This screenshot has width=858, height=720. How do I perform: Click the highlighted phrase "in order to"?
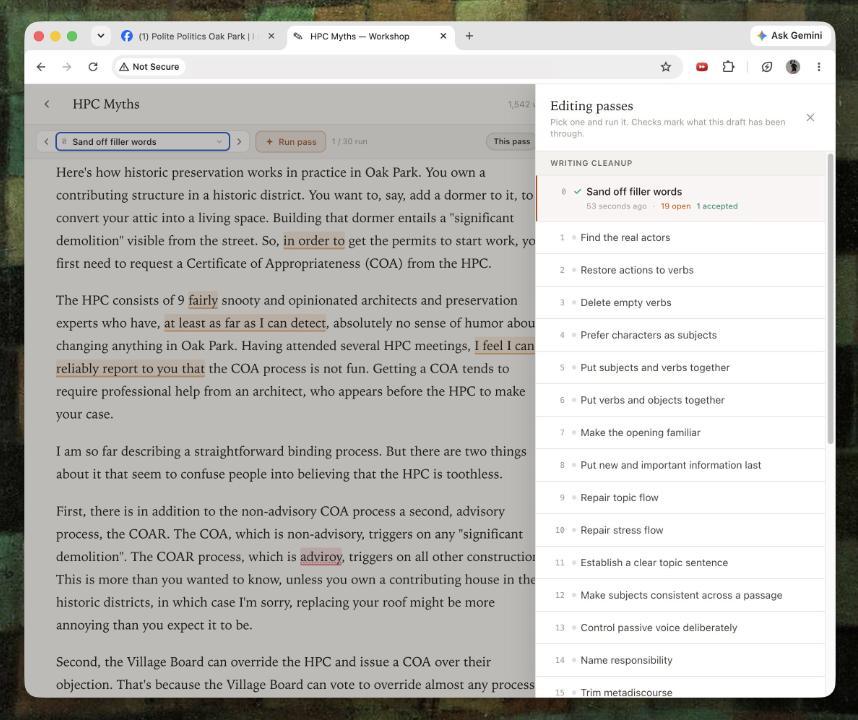click(314, 241)
